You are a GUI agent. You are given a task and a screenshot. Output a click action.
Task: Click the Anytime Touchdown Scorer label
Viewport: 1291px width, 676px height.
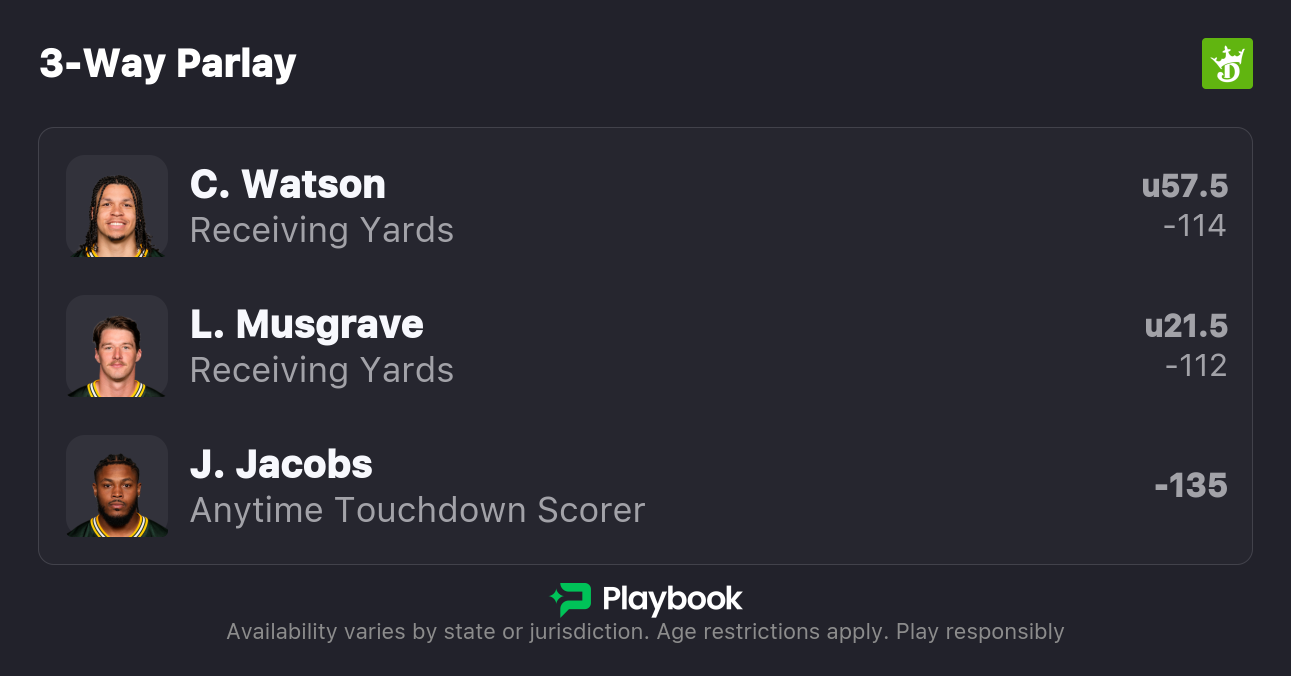coord(418,510)
